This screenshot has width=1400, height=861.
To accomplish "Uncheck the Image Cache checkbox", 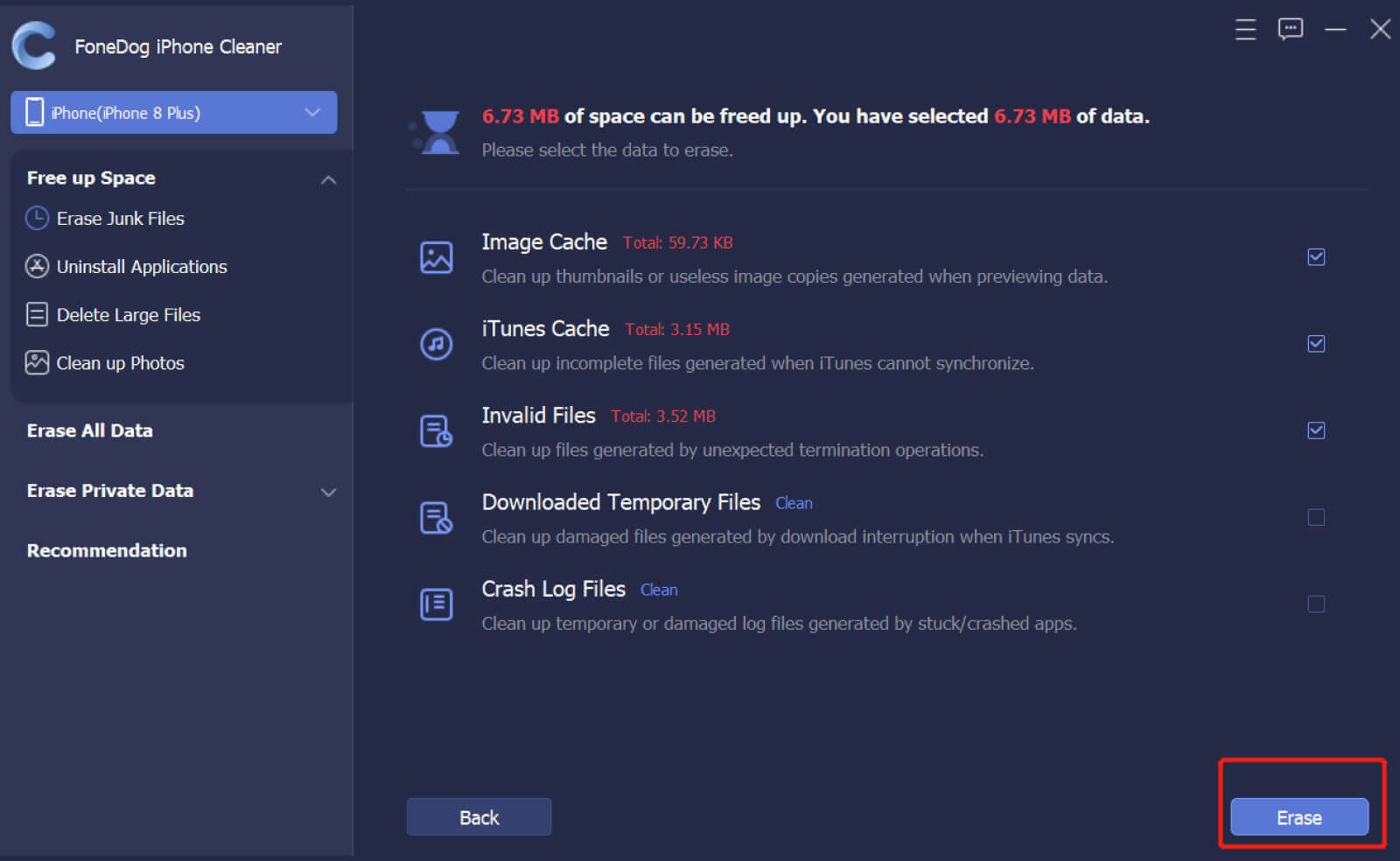I will (1316, 257).
